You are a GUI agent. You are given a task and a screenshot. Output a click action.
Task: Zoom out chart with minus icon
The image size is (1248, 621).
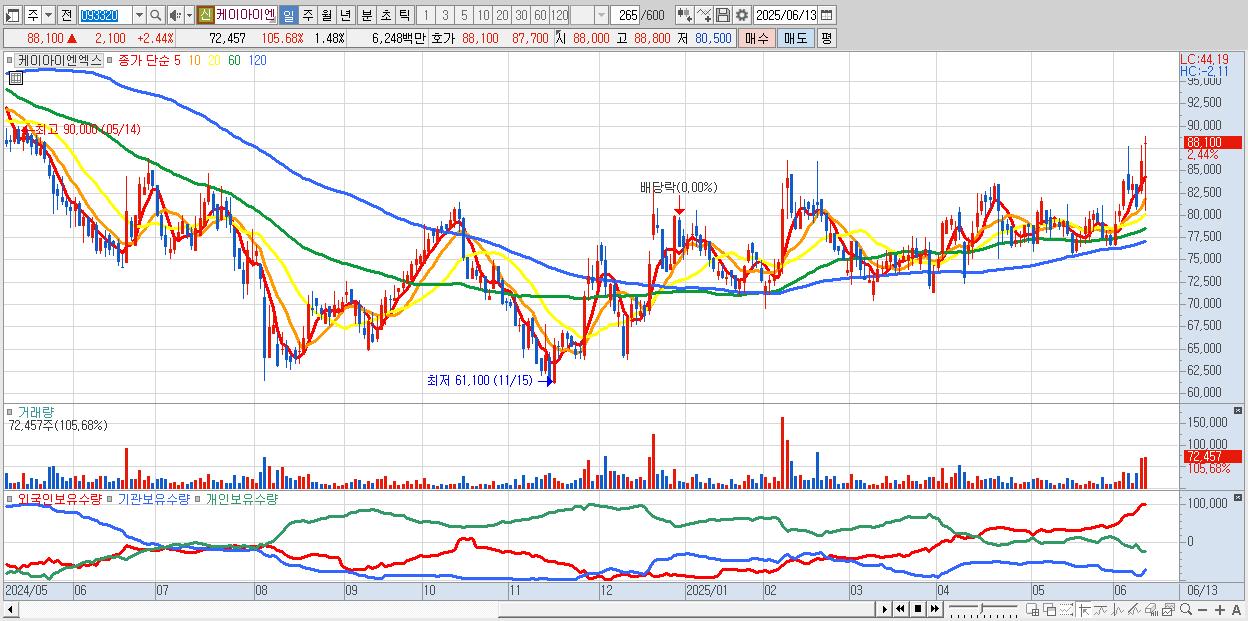1202,610
